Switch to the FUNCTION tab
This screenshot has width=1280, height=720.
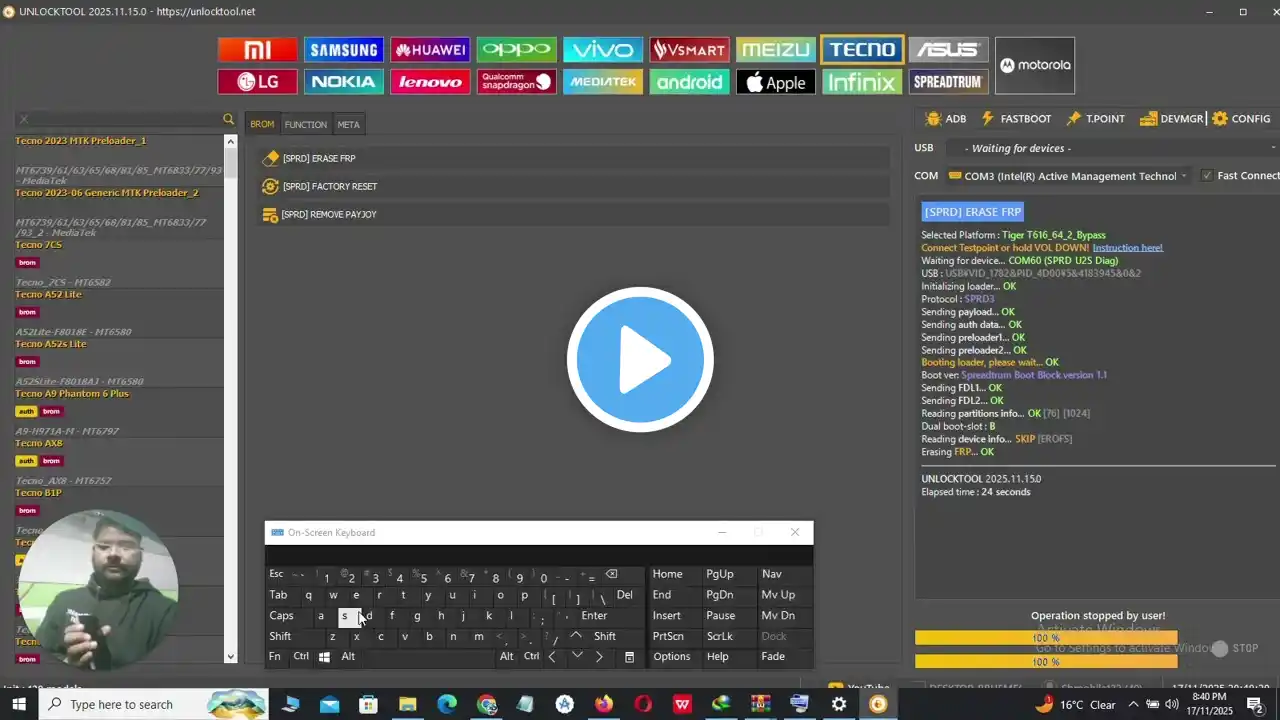point(305,124)
